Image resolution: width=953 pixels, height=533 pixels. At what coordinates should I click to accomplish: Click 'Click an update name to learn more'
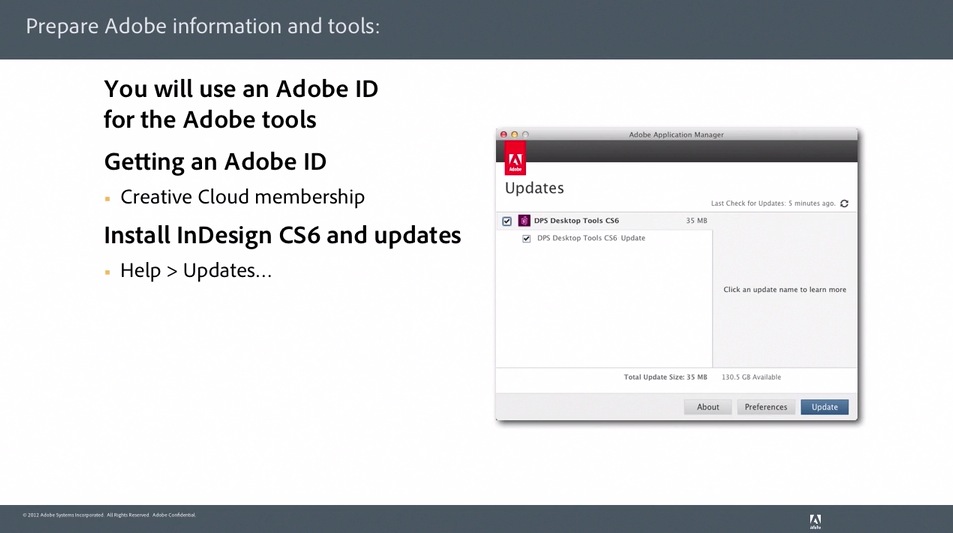click(x=785, y=289)
